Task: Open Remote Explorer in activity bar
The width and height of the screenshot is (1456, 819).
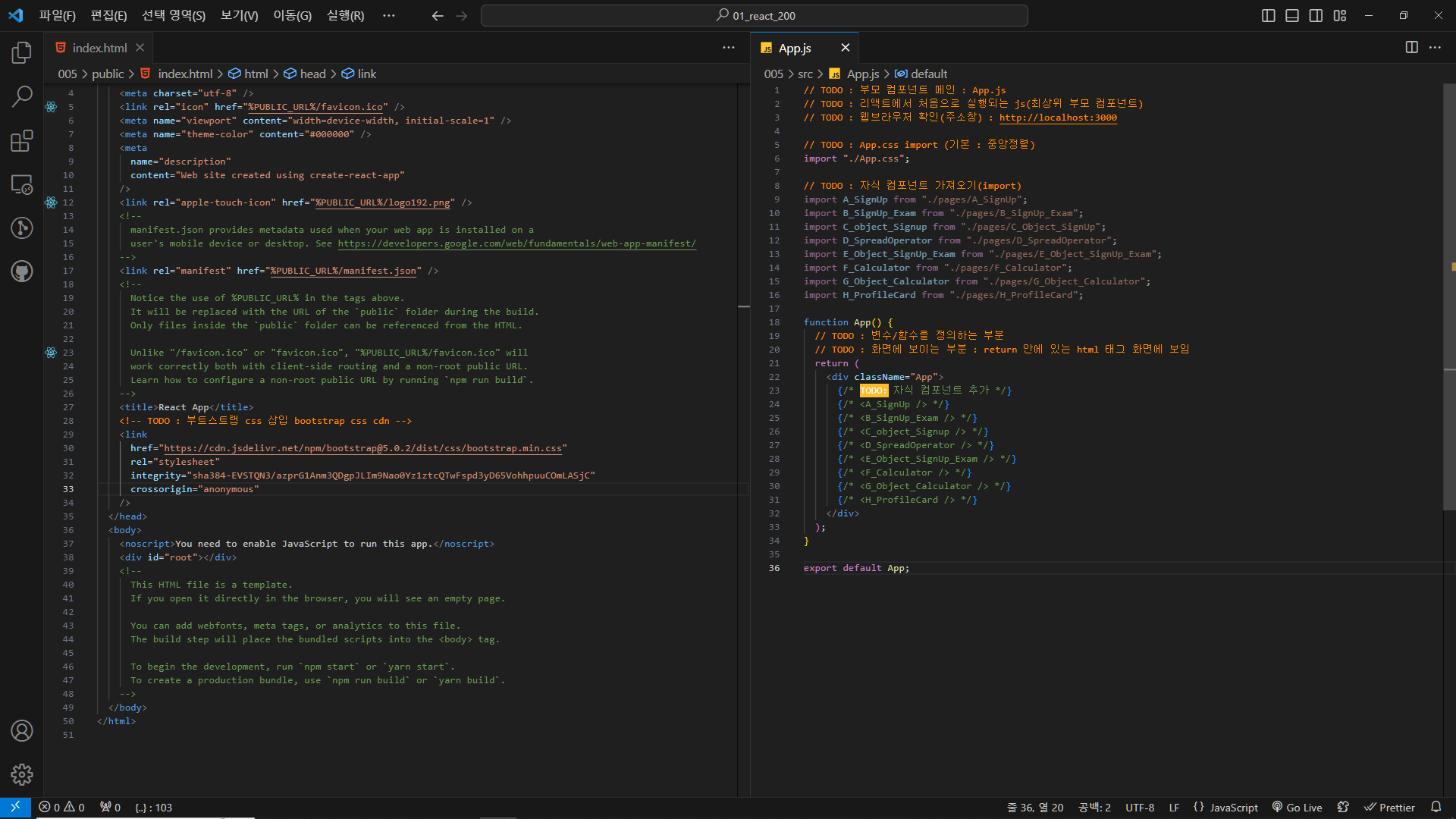Action: pos(22,184)
